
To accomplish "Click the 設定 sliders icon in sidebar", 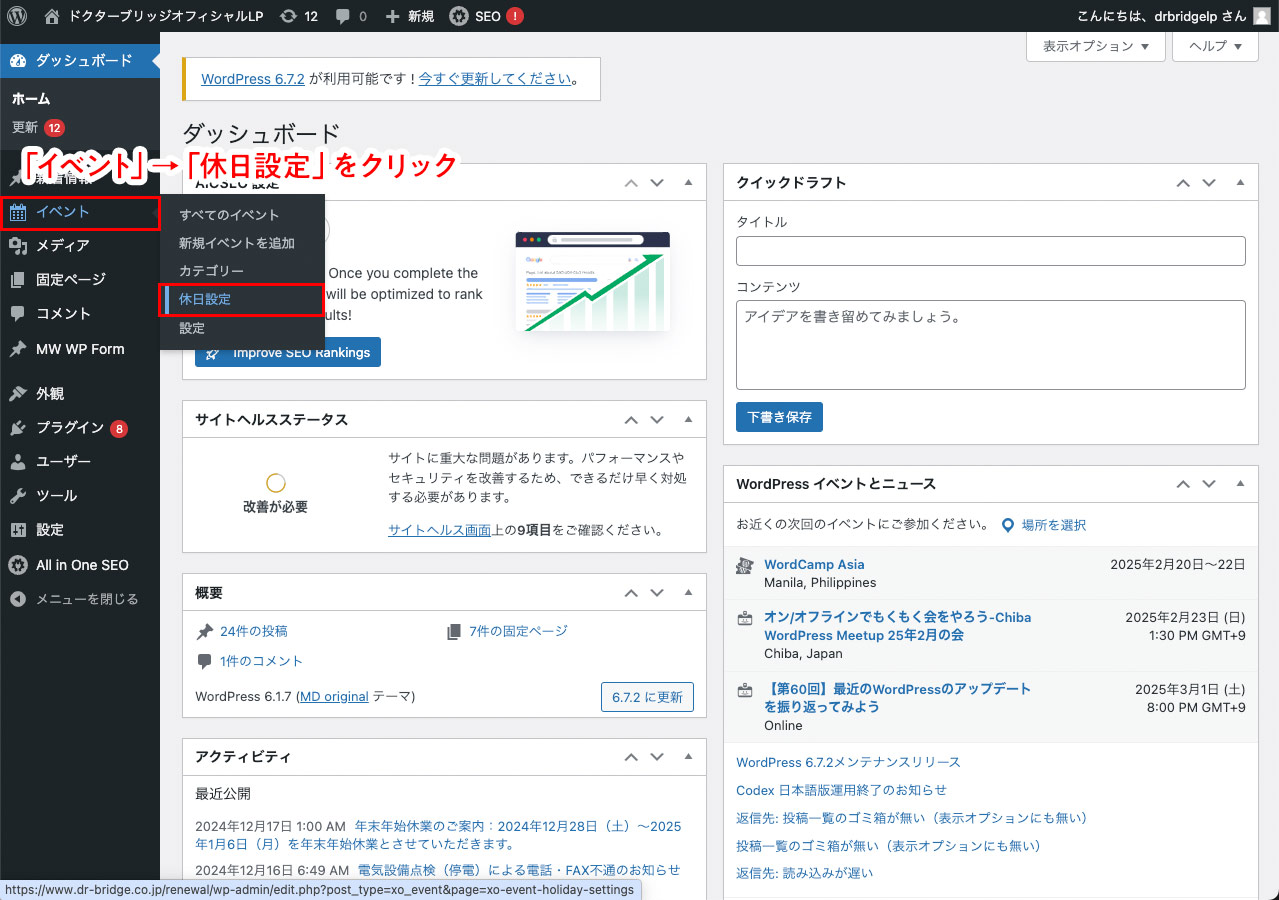I will 18,530.
